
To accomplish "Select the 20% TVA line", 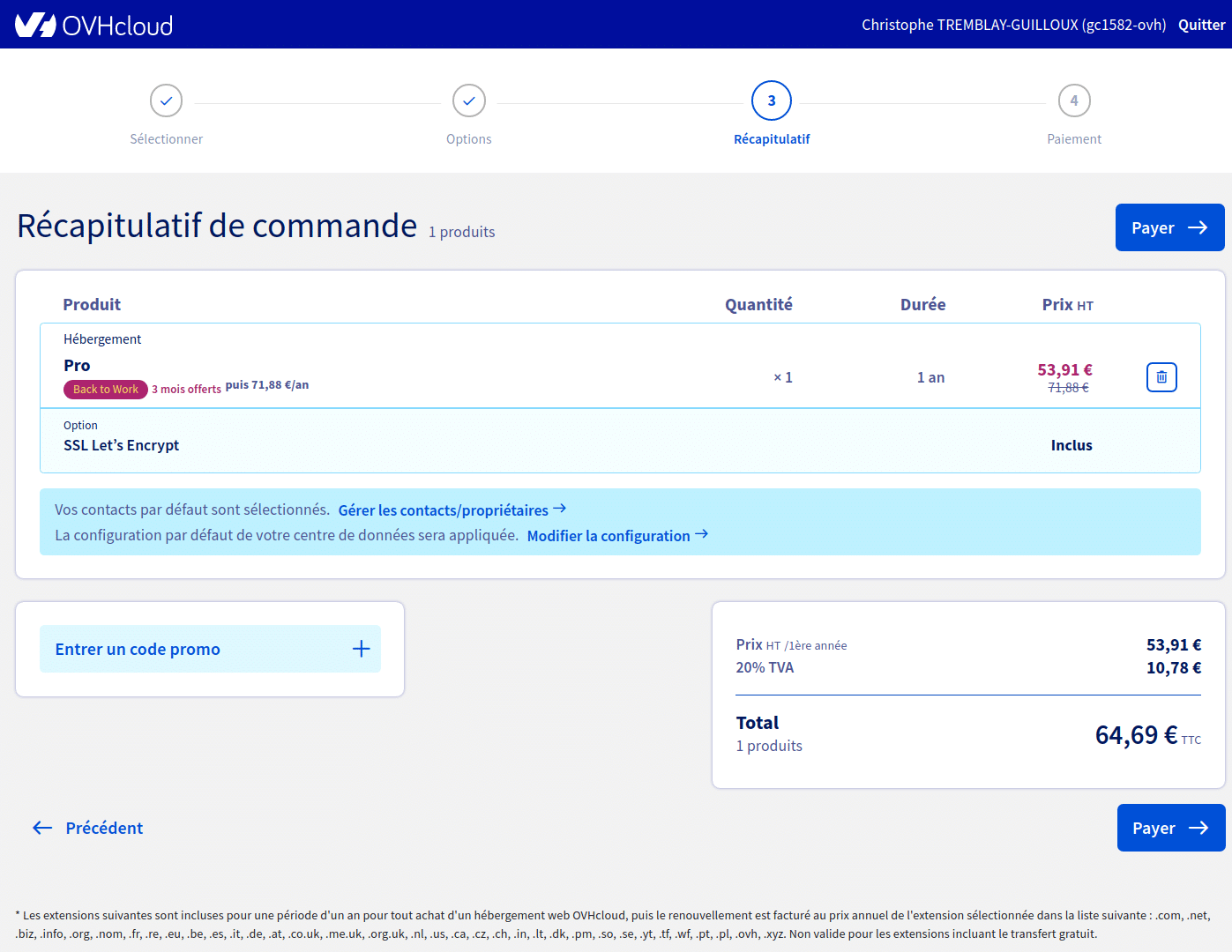I will 968,667.
